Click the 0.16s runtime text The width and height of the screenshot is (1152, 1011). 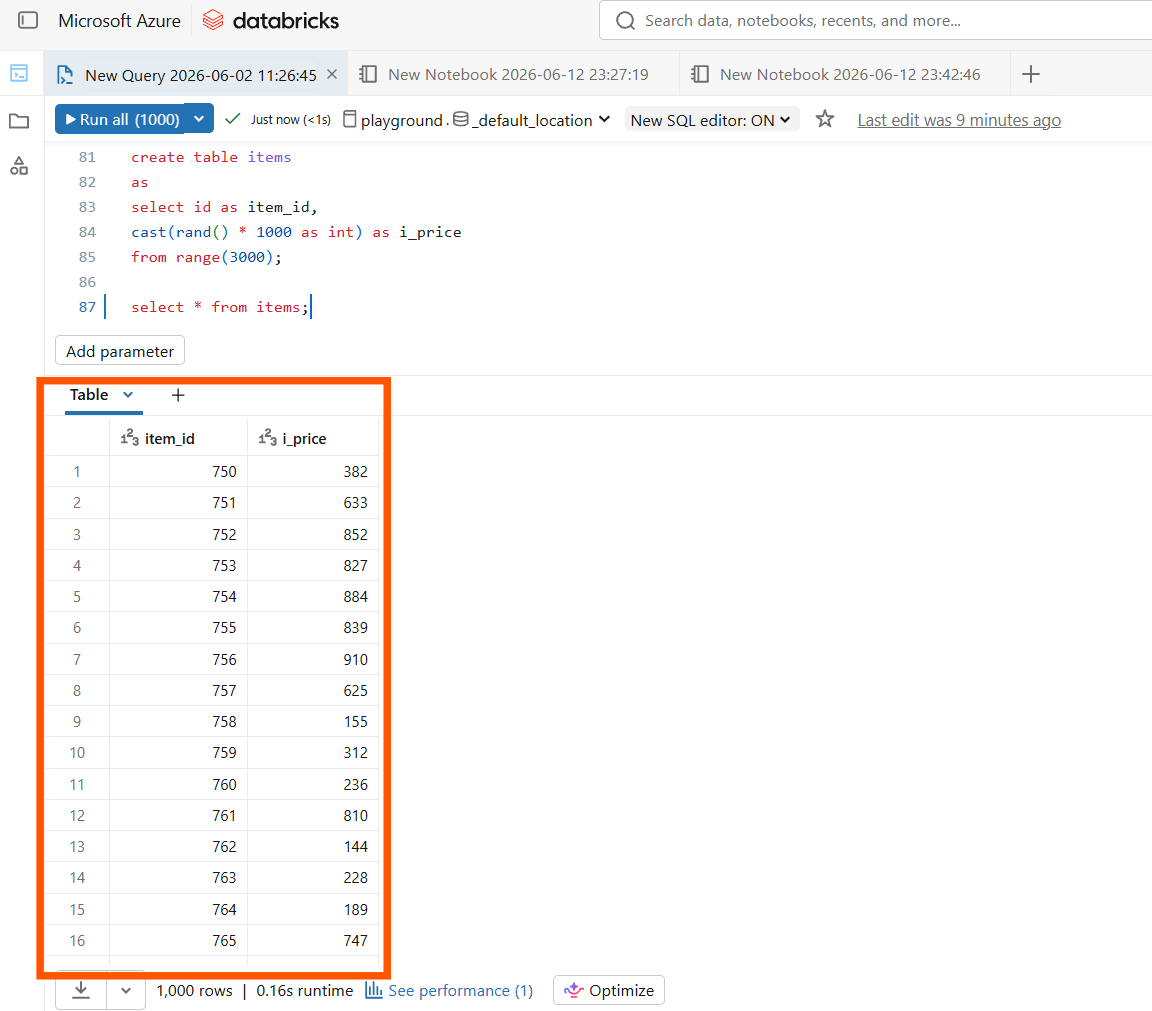[304, 990]
